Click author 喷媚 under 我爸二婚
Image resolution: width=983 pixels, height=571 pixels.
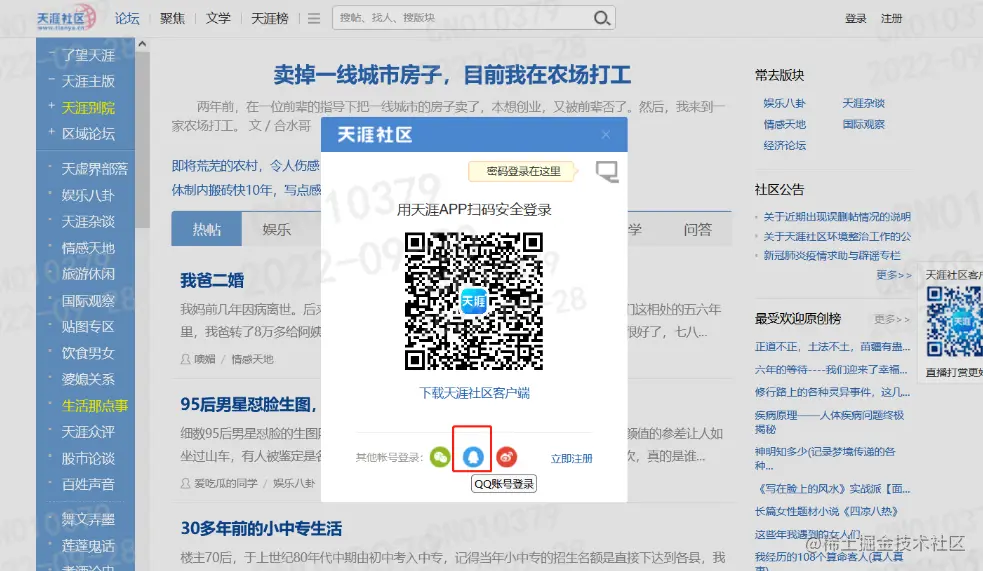click(204, 359)
